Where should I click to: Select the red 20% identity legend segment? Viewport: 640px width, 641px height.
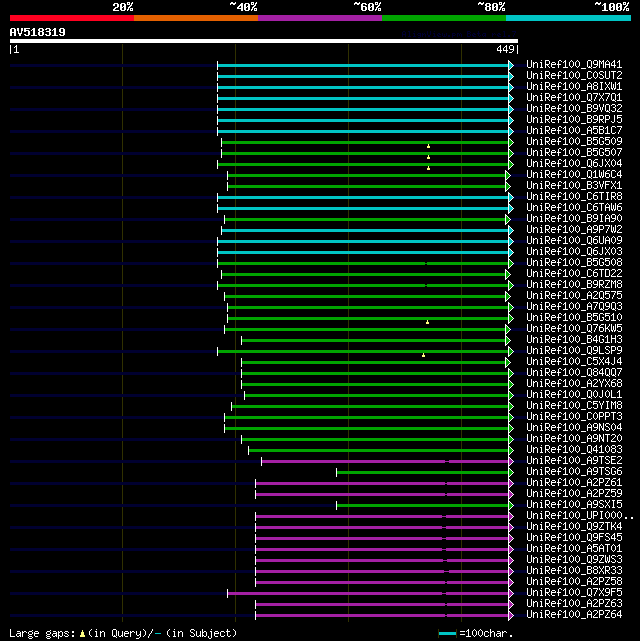pos(72,18)
